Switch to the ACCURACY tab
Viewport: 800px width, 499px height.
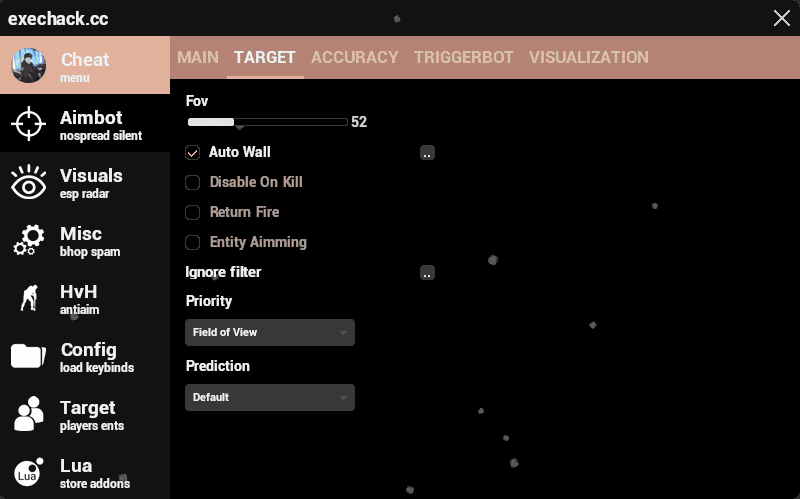pyautogui.click(x=354, y=58)
